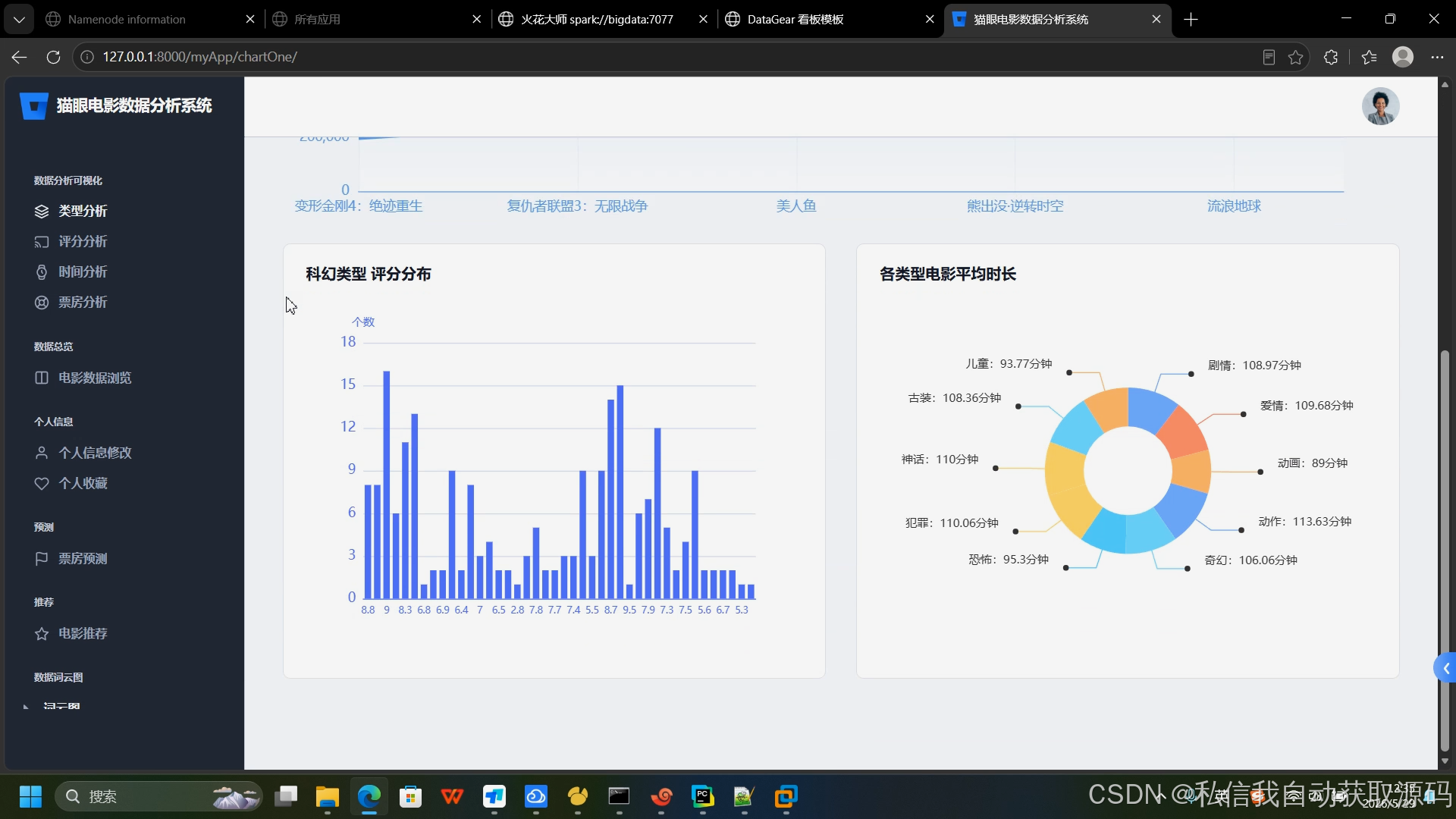
Task: Open 票房预测 in the sidebar
Action: 83,558
